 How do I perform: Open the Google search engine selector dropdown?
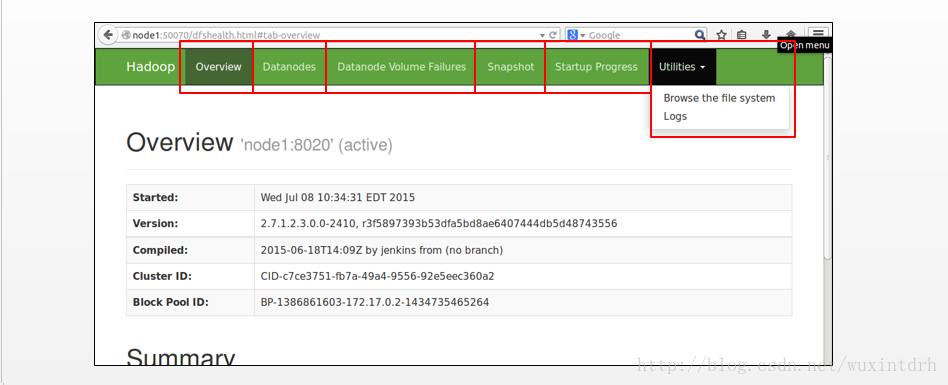coord(576,35)
